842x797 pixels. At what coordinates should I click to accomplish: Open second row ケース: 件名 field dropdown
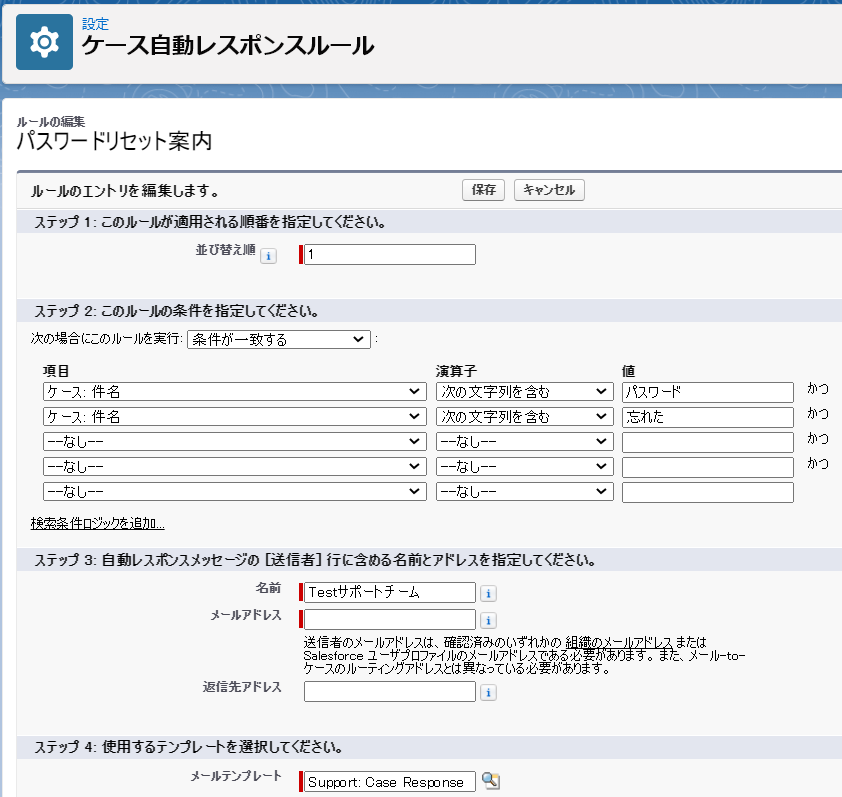(235, 416)
